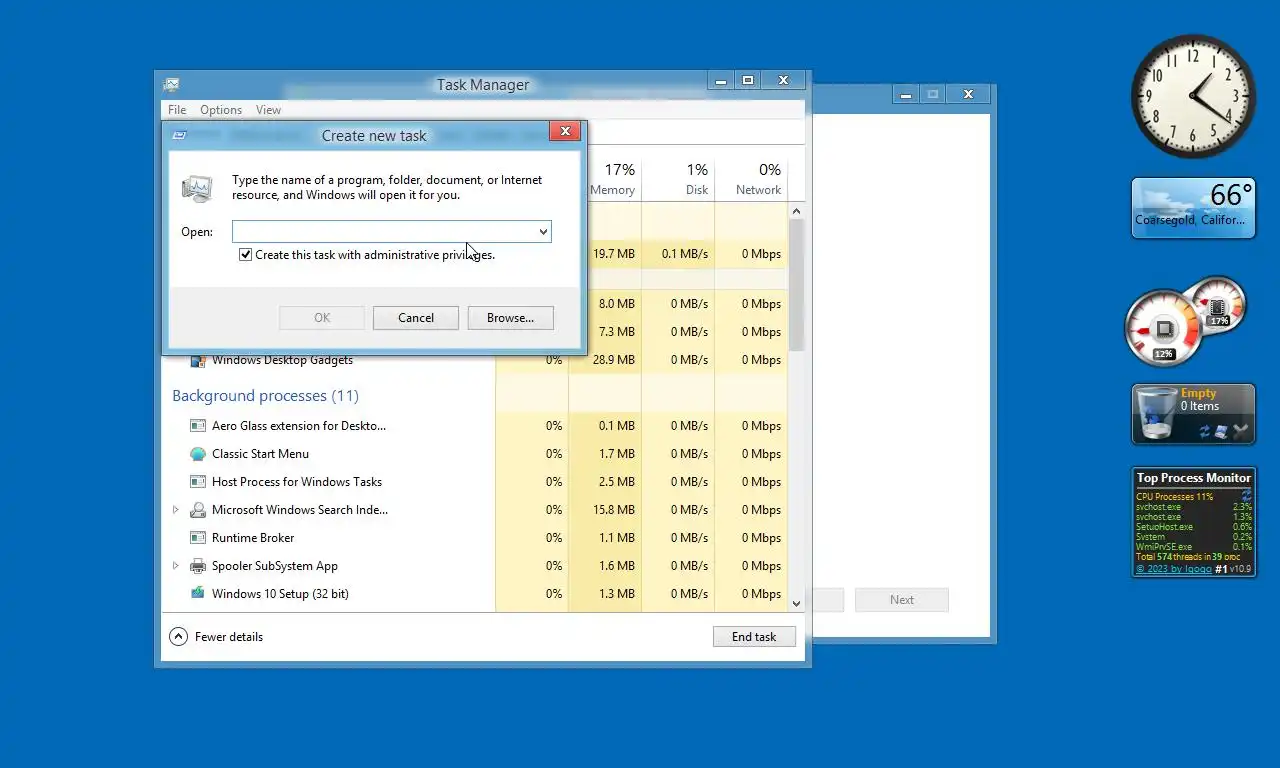Click the X icon in Recycle Bin gadget

click(1240, 432)
